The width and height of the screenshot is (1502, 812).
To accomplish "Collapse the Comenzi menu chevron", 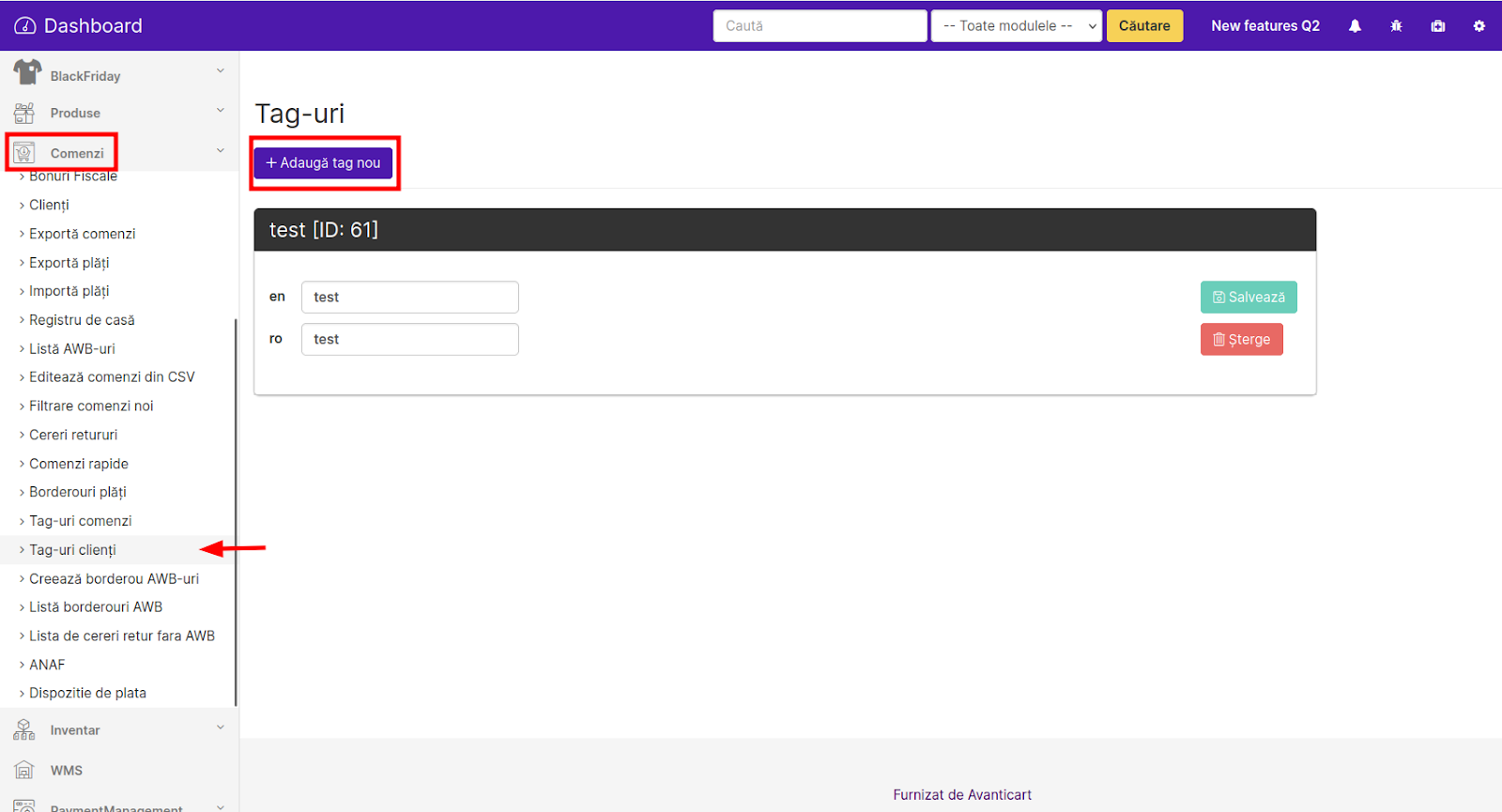I will tap(221, 150).
